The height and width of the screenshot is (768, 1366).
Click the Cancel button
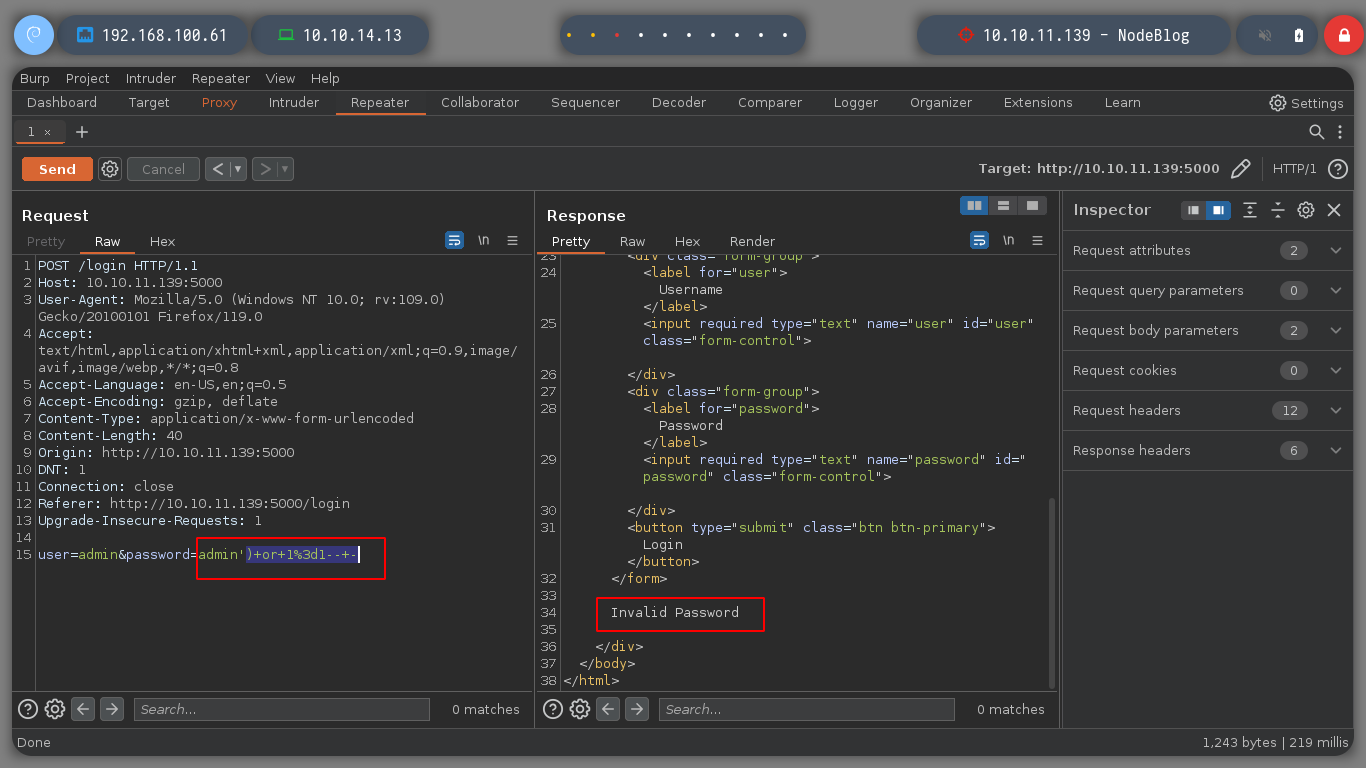[x=163, y=169]
